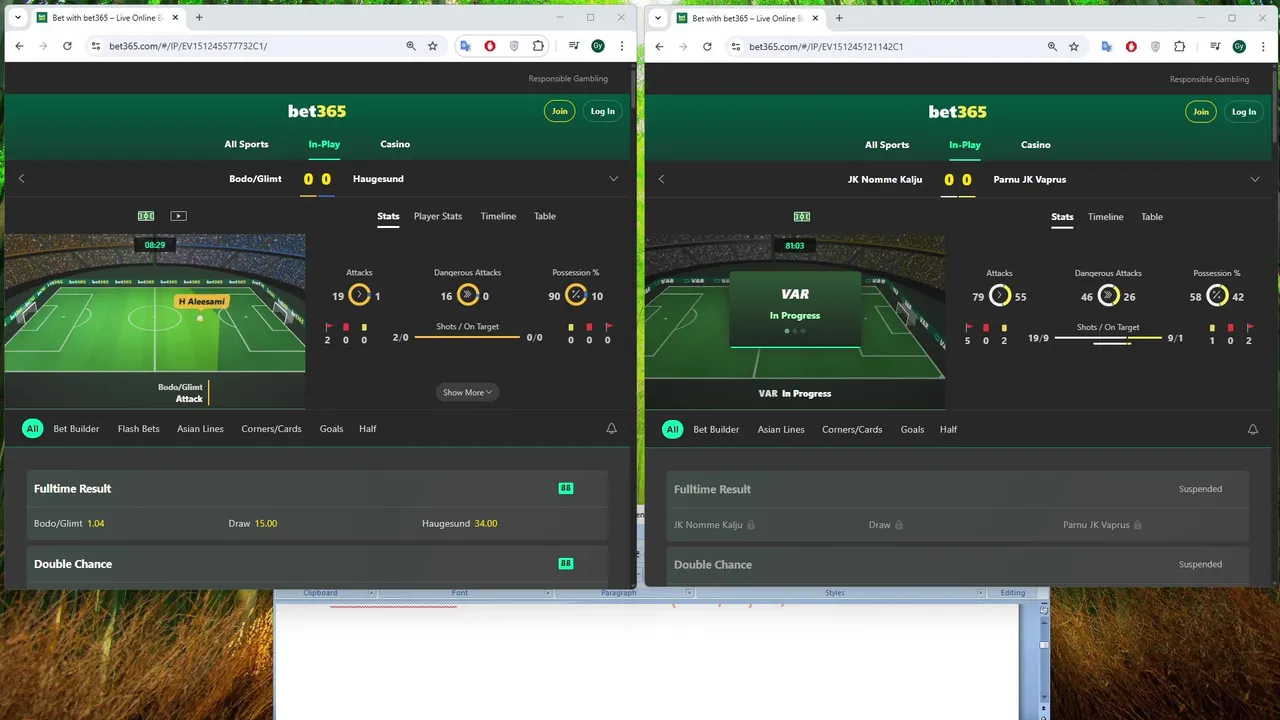Expand Show More stats in Bodo/Glimt match
This screenshot has height=720, width=1280.
tap(468, 392)
